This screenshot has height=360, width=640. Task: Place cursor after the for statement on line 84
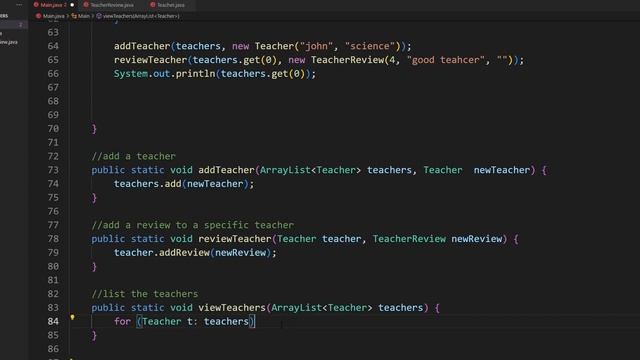pos(256,322)
